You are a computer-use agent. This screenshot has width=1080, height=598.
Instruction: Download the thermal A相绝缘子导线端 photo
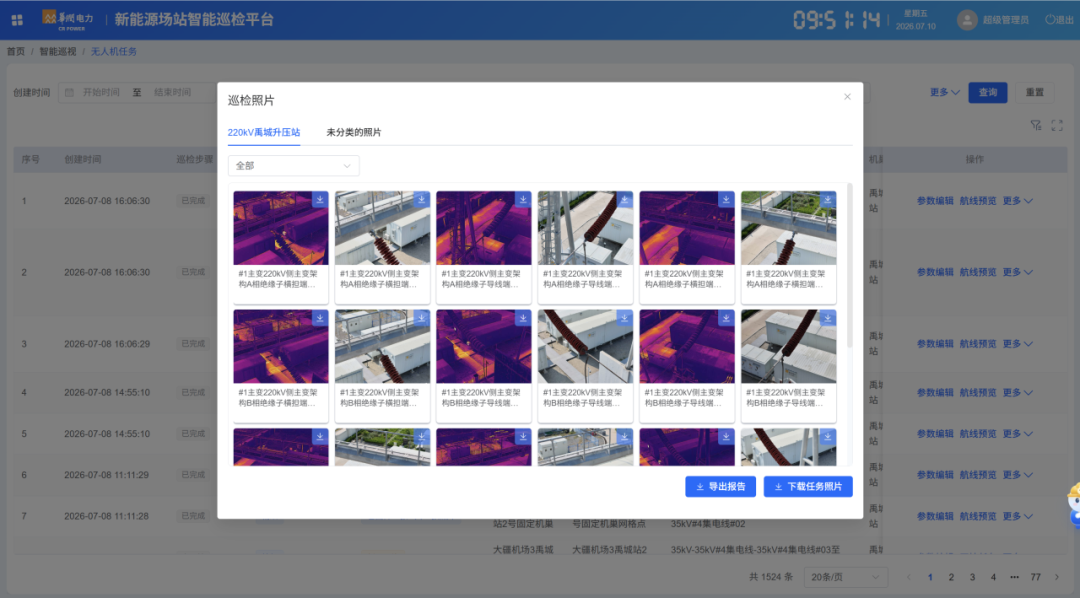tap(523, 199)
